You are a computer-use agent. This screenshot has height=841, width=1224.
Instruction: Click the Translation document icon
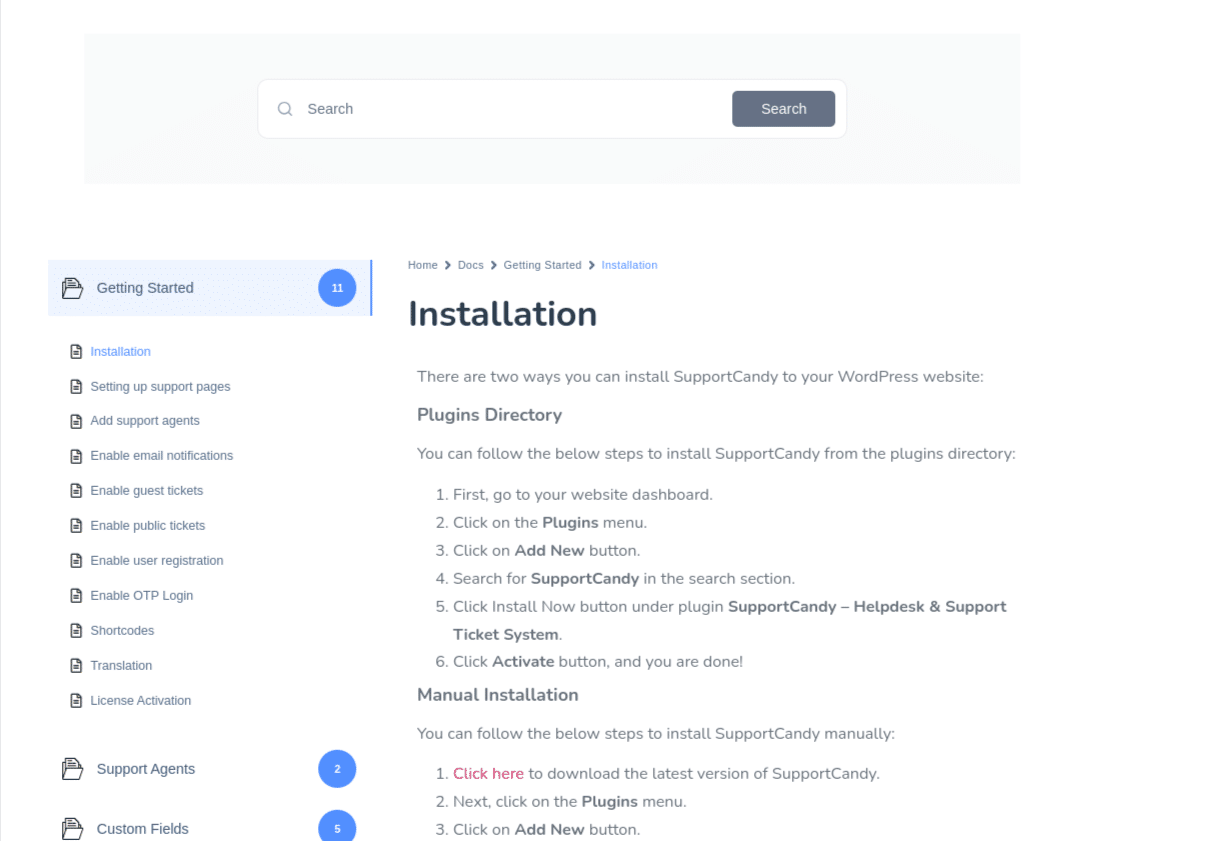76,666
